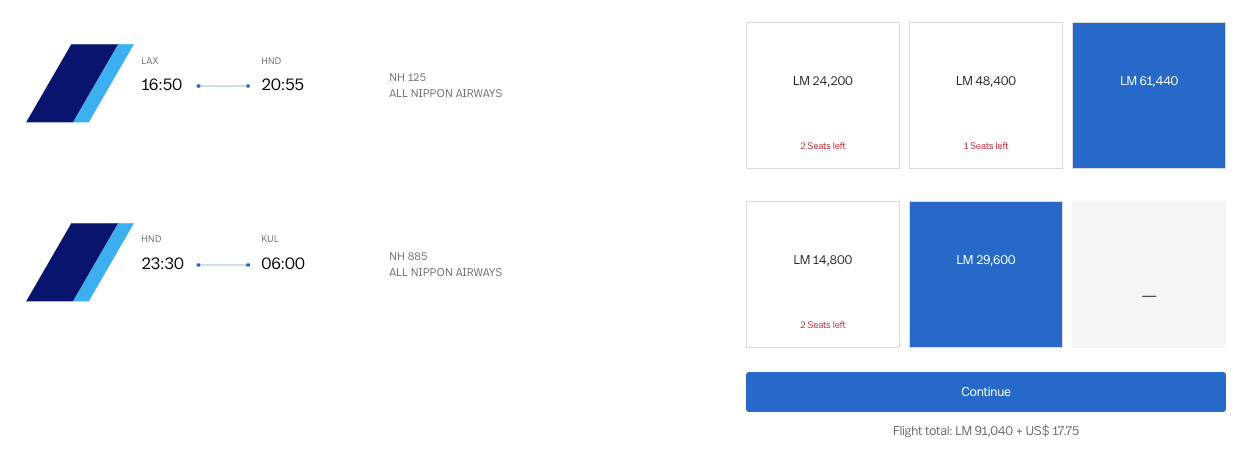Screen dimensions: 1247x452
Task: Click the route line between HND and KUL
Action: pos(223,265)
